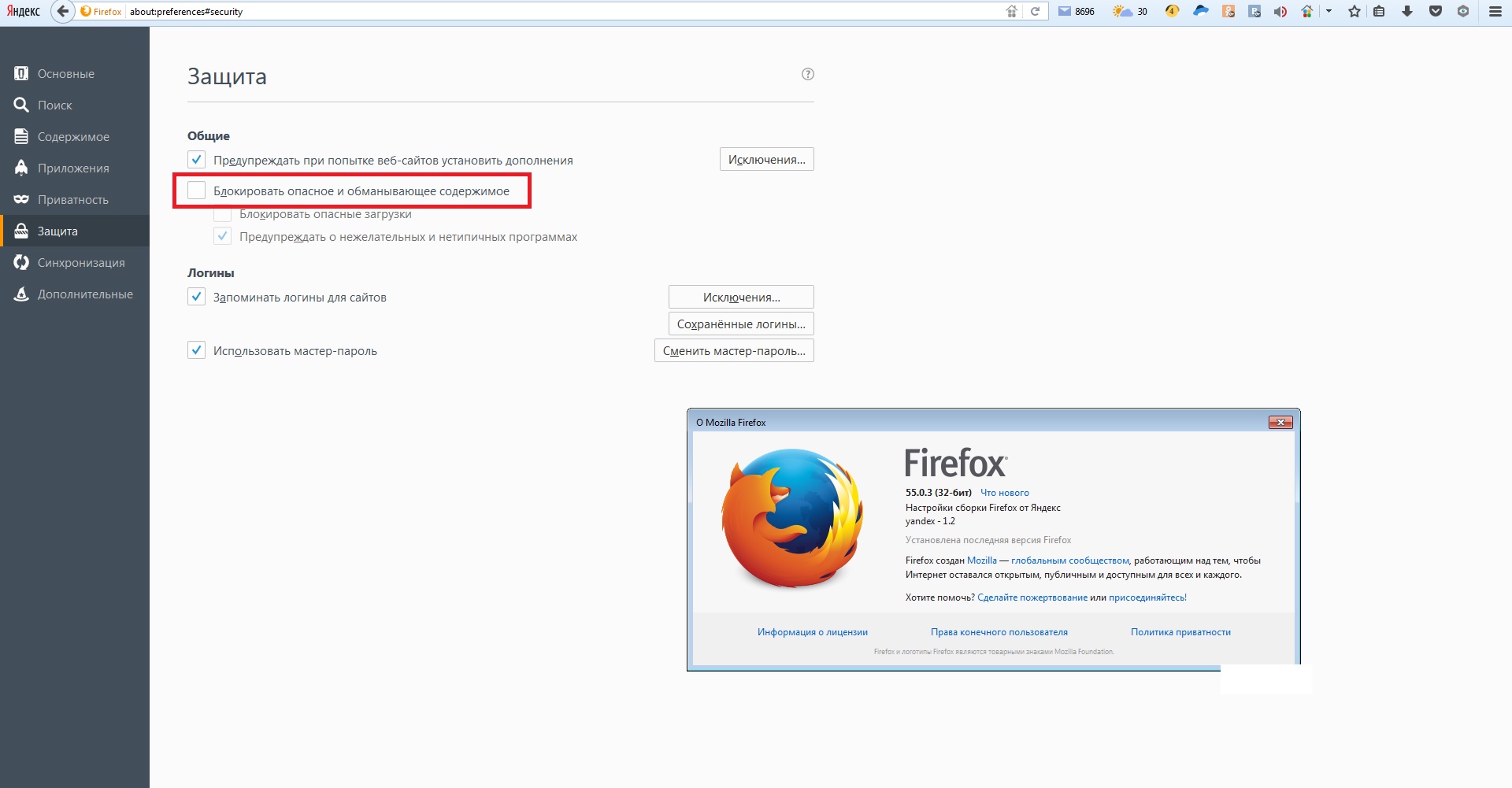Bookmark this page with star icon
1512x788 pixels.
(1354, 11)
